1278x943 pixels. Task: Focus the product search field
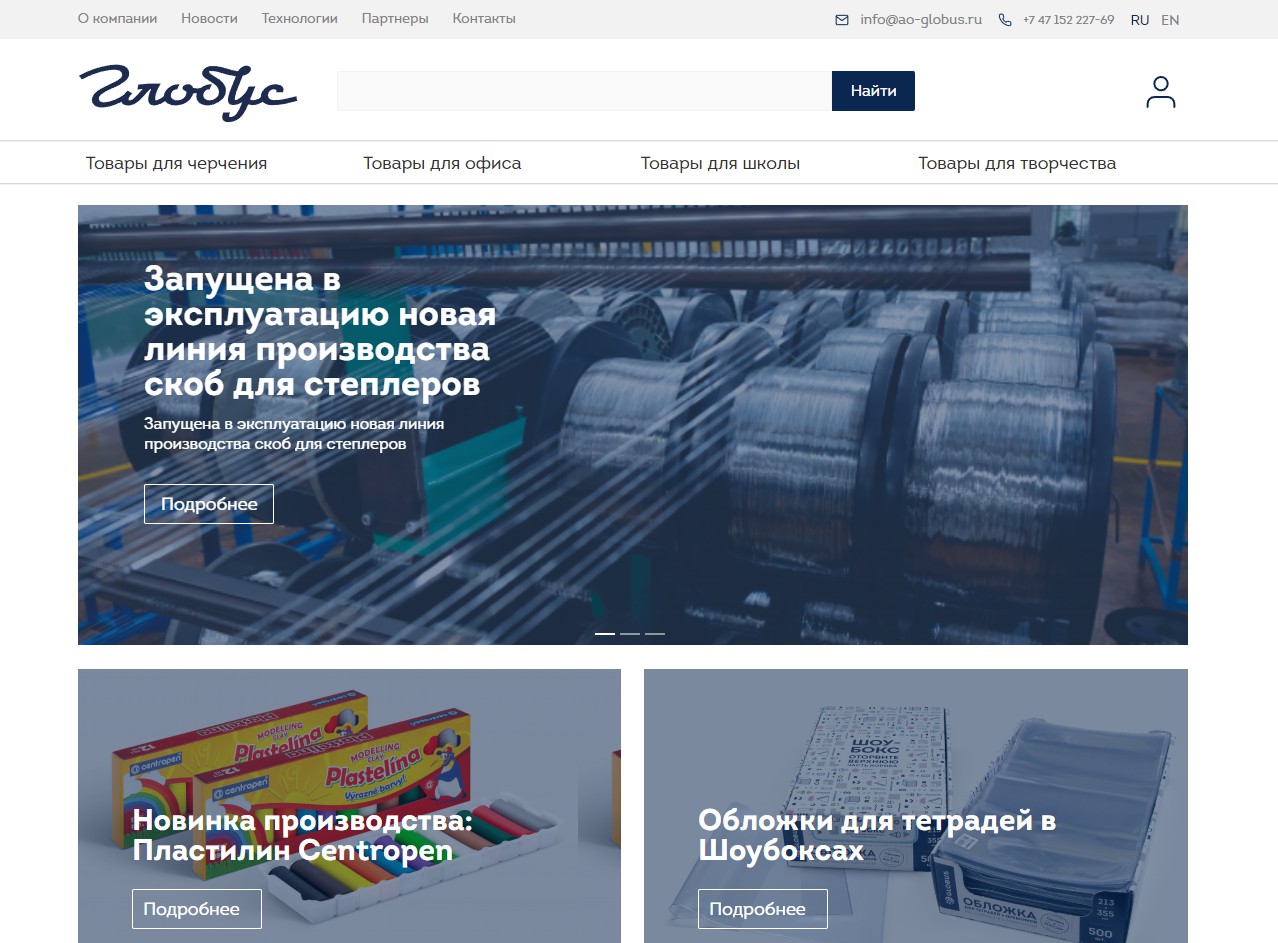[x=585, y=91]
